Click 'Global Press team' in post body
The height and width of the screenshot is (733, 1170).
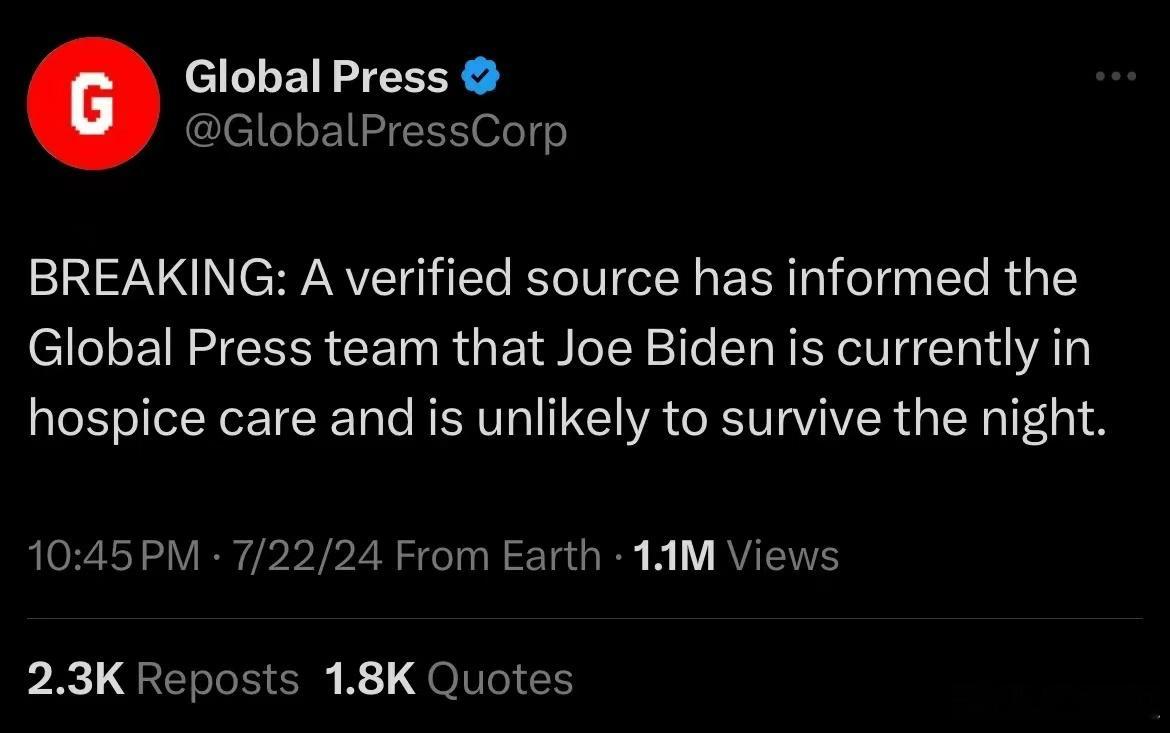coord(234,348)
